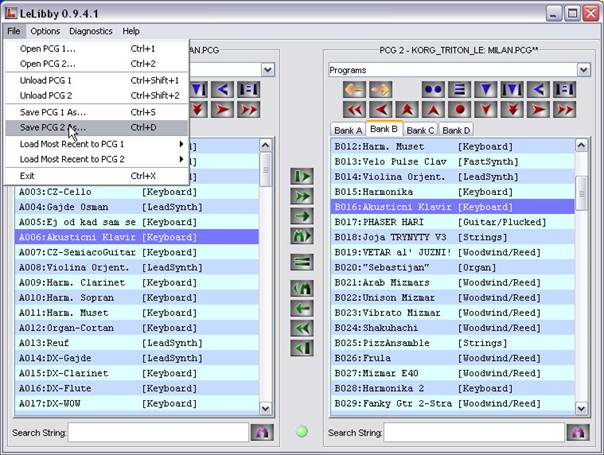The width and height of the screenshot is (604, 455).
Task: Open the Help menu
Action: (131, 31)
